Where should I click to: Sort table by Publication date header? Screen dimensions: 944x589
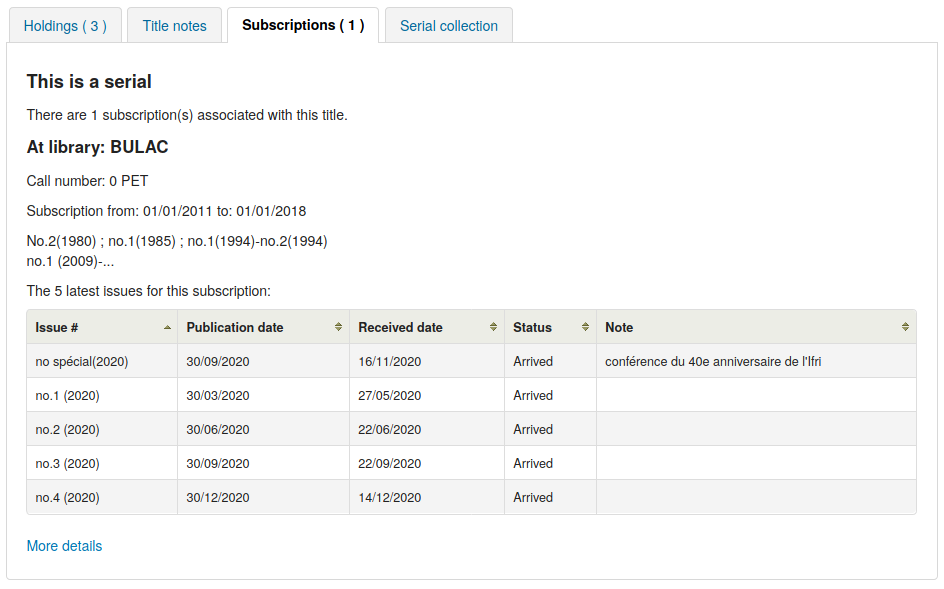[235, 327]
